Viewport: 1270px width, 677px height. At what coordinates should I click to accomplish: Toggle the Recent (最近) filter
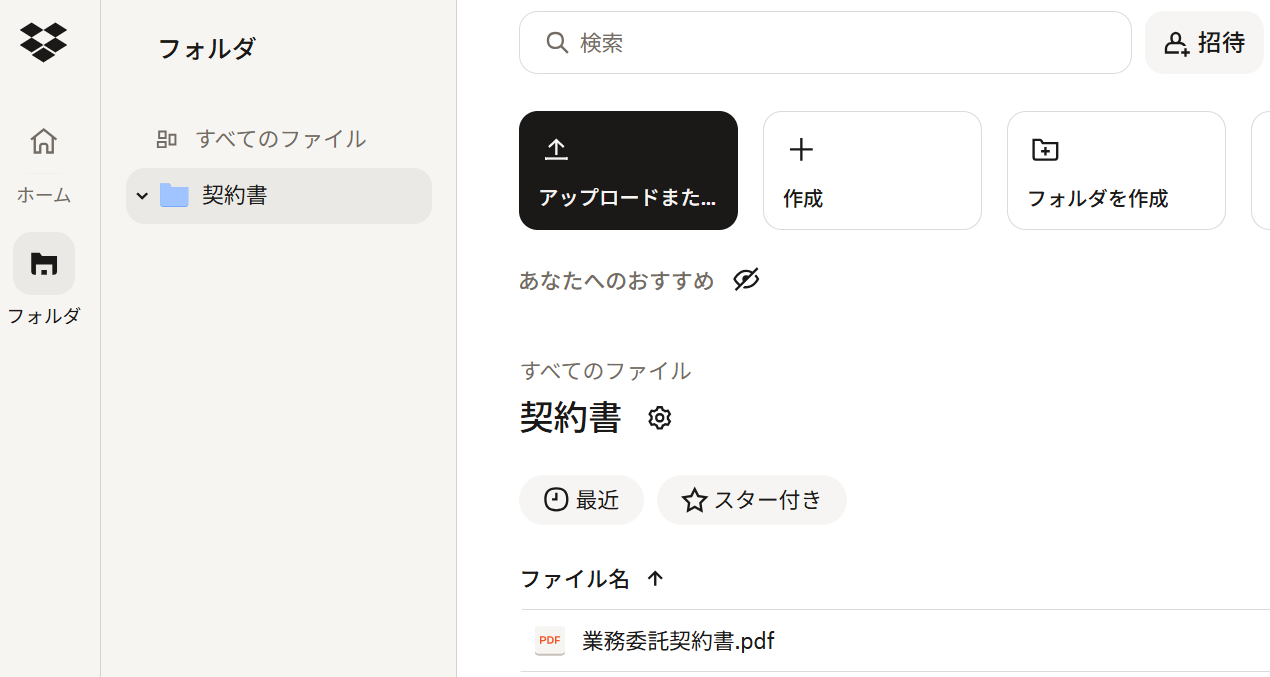(581, 500)
